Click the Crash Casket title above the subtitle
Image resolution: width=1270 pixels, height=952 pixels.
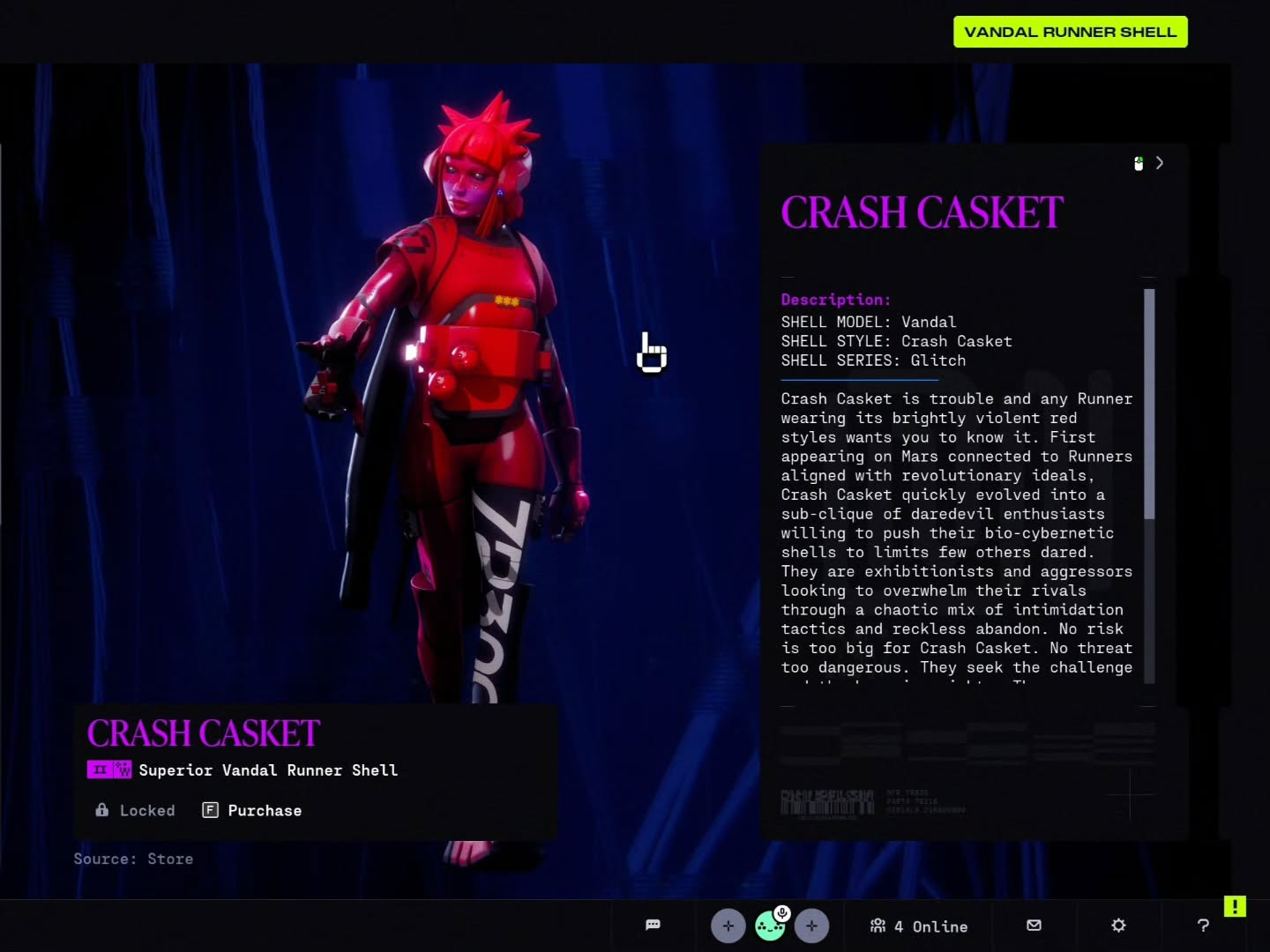pos(204,733)
